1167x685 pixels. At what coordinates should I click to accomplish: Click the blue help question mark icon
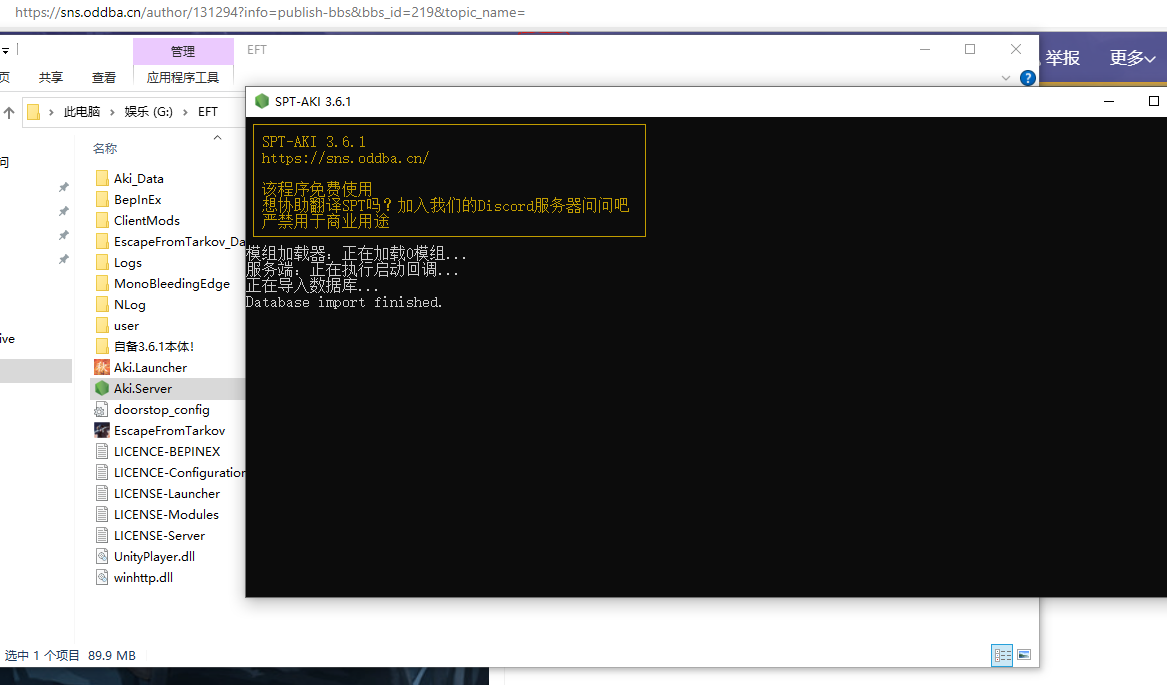[1027, 78]
